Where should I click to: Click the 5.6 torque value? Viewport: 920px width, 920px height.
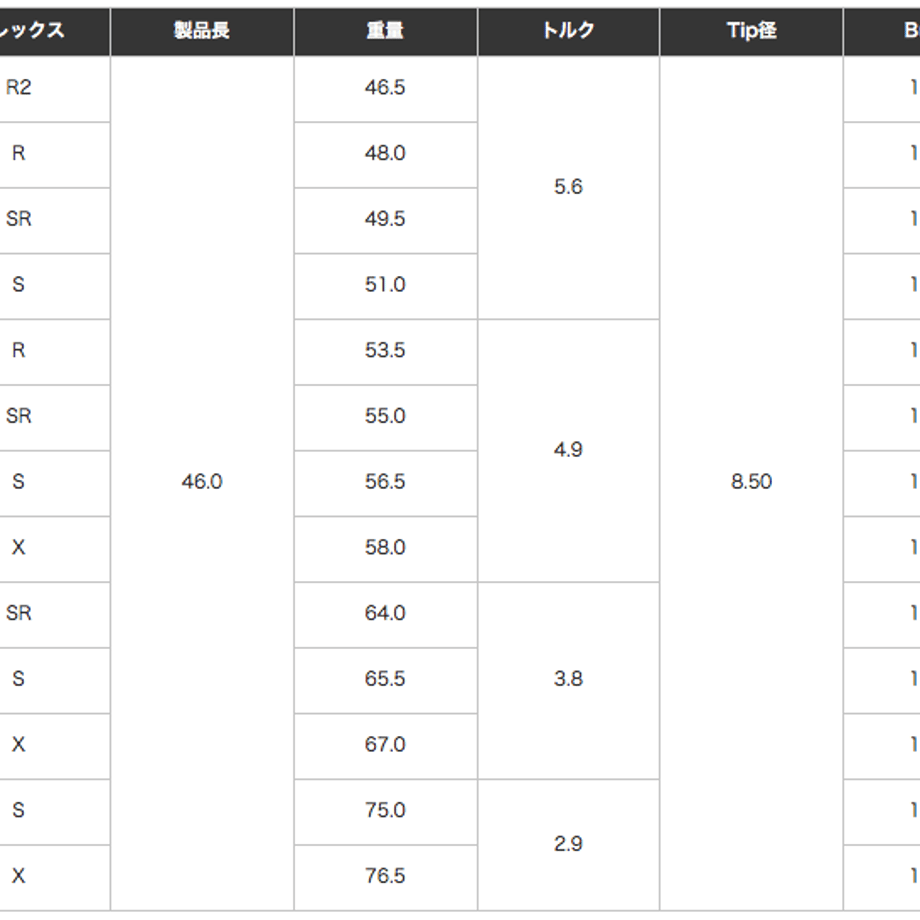569,188
